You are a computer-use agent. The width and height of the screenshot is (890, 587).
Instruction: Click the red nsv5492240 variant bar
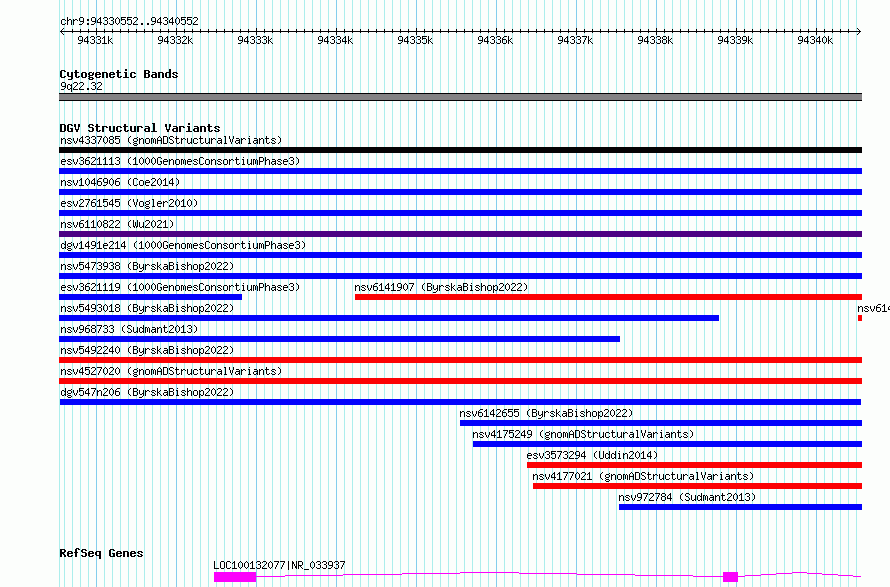click(460, 360)
